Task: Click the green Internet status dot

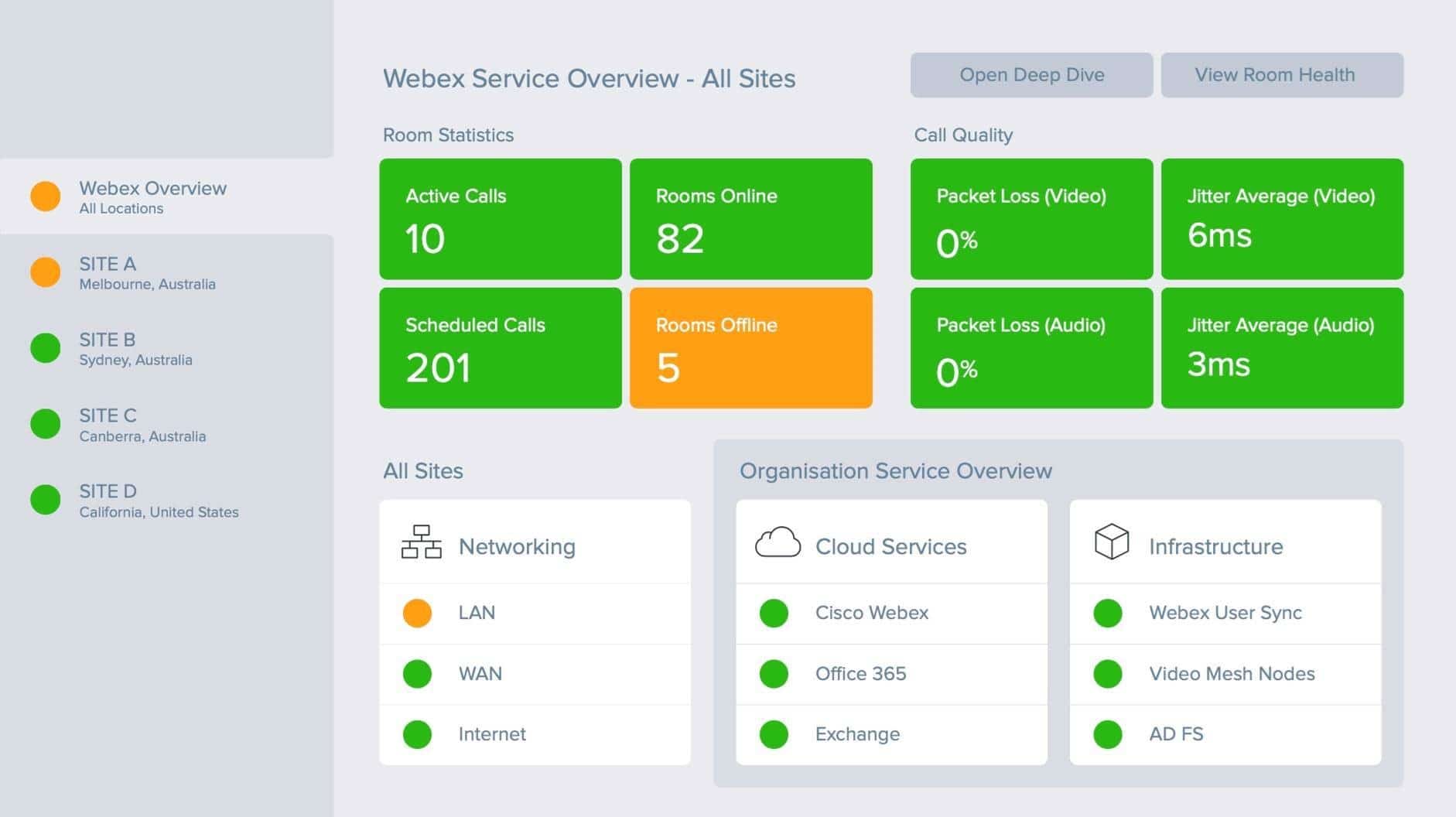Action: [417, 734]
